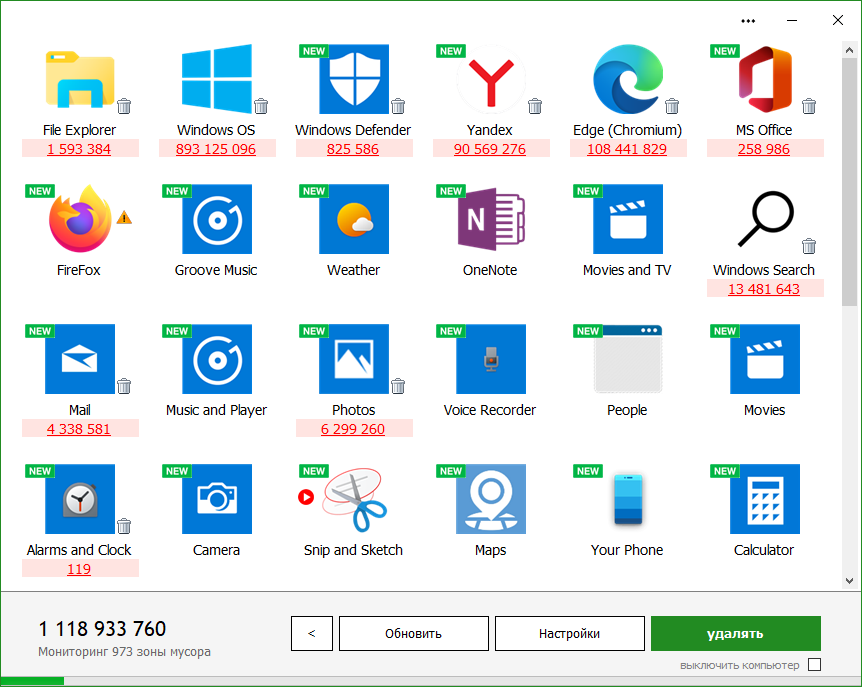This screenshot has height=687, width=862.
Task: Click the Snip and Sketch icon
Action: 353,499
